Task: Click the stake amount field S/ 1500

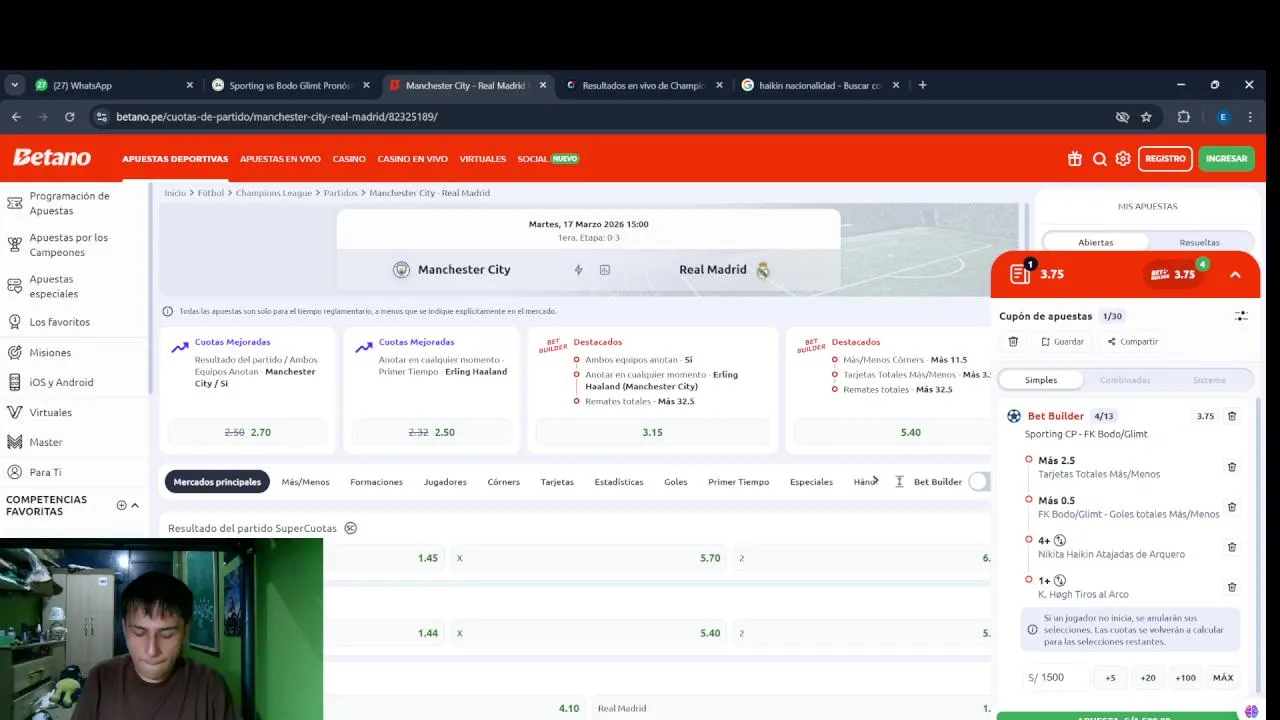Action: pyautogui.click(x=1056, y=678)
